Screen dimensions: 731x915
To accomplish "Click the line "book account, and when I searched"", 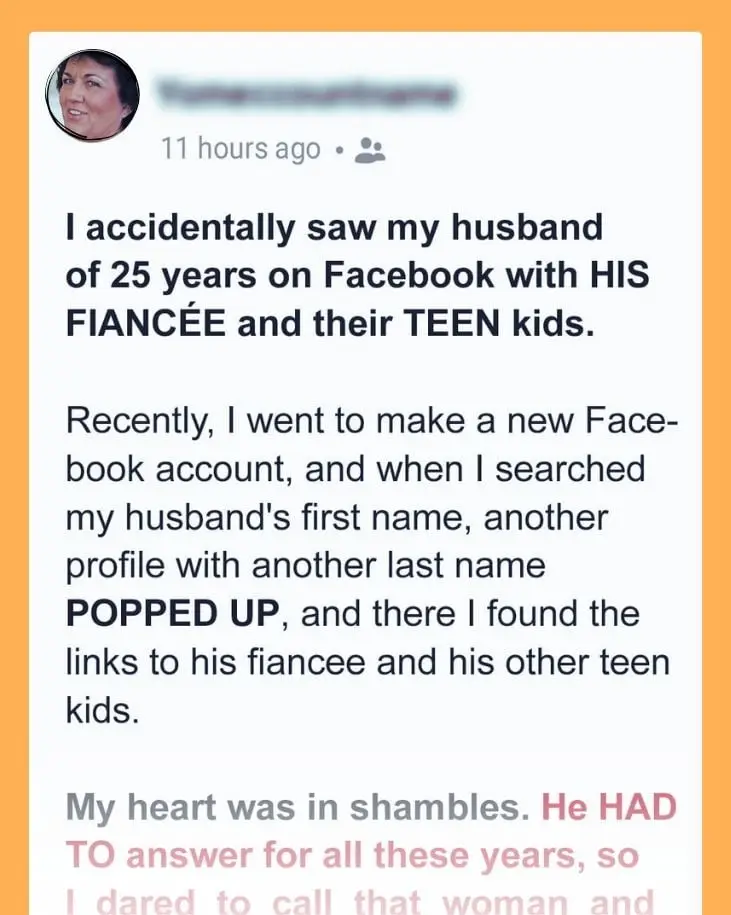I will 355,469.
